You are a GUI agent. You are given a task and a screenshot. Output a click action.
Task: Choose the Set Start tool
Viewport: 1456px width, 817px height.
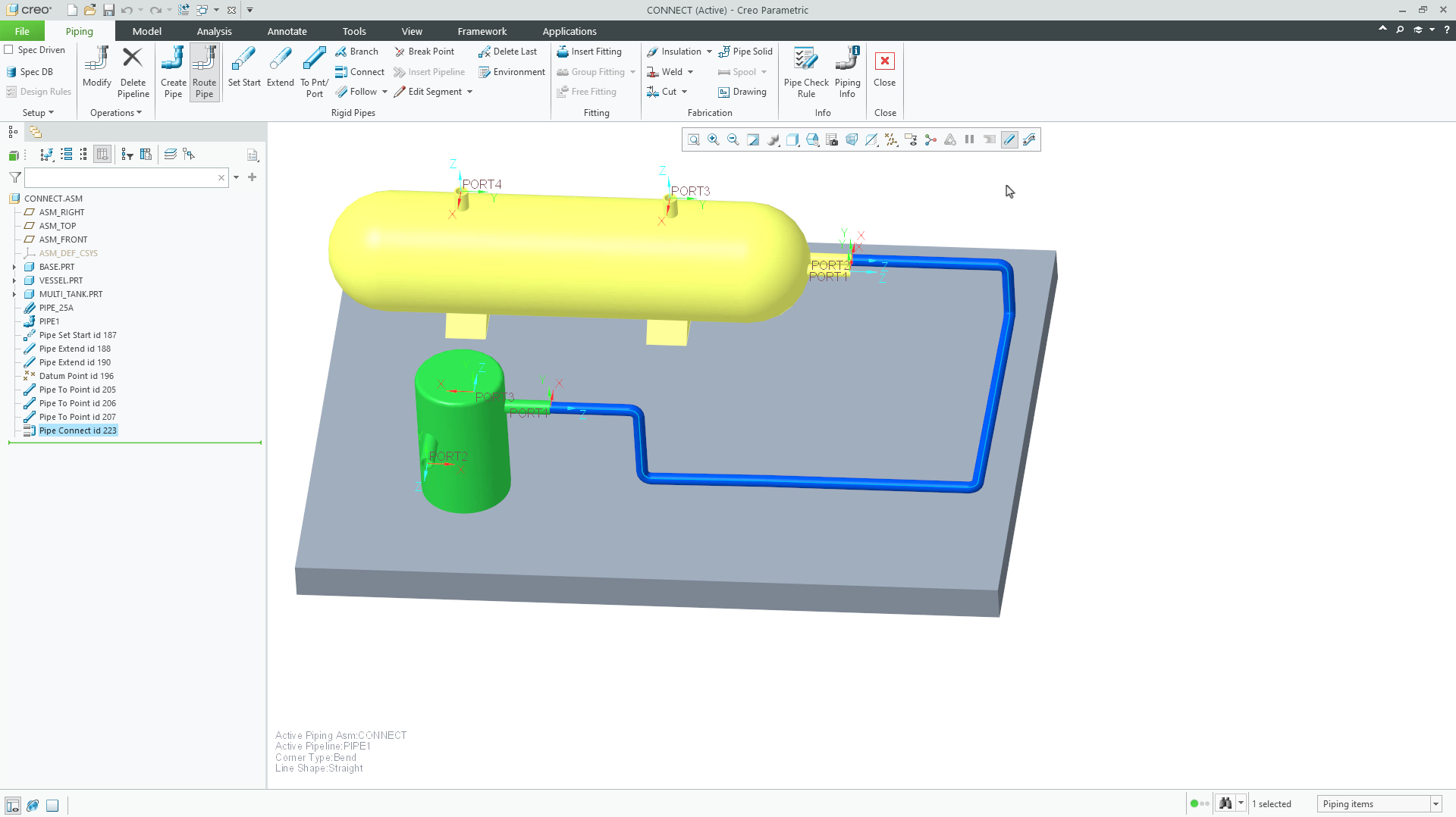point(244,67)
